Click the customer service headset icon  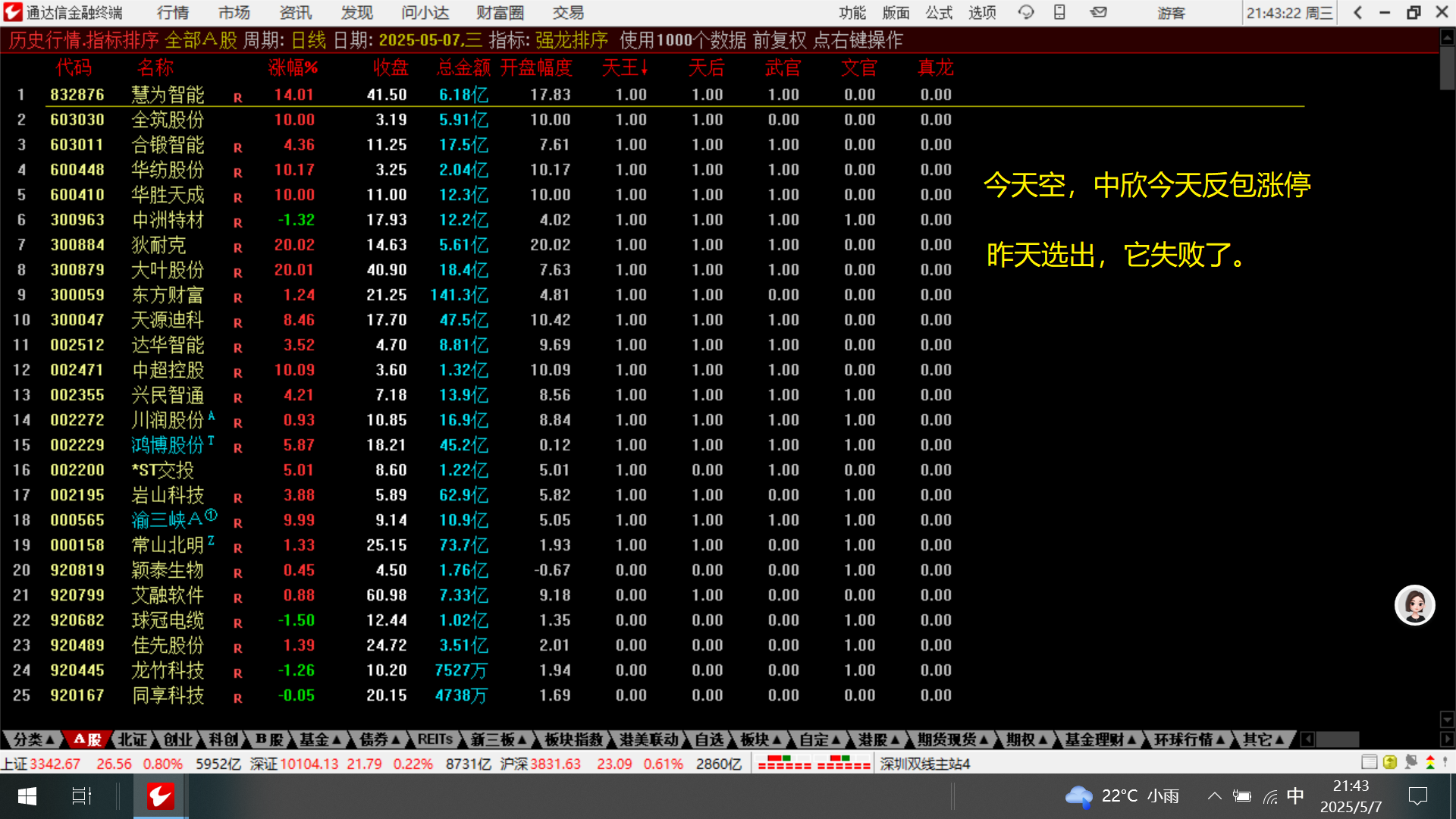tap(1026, 12)
